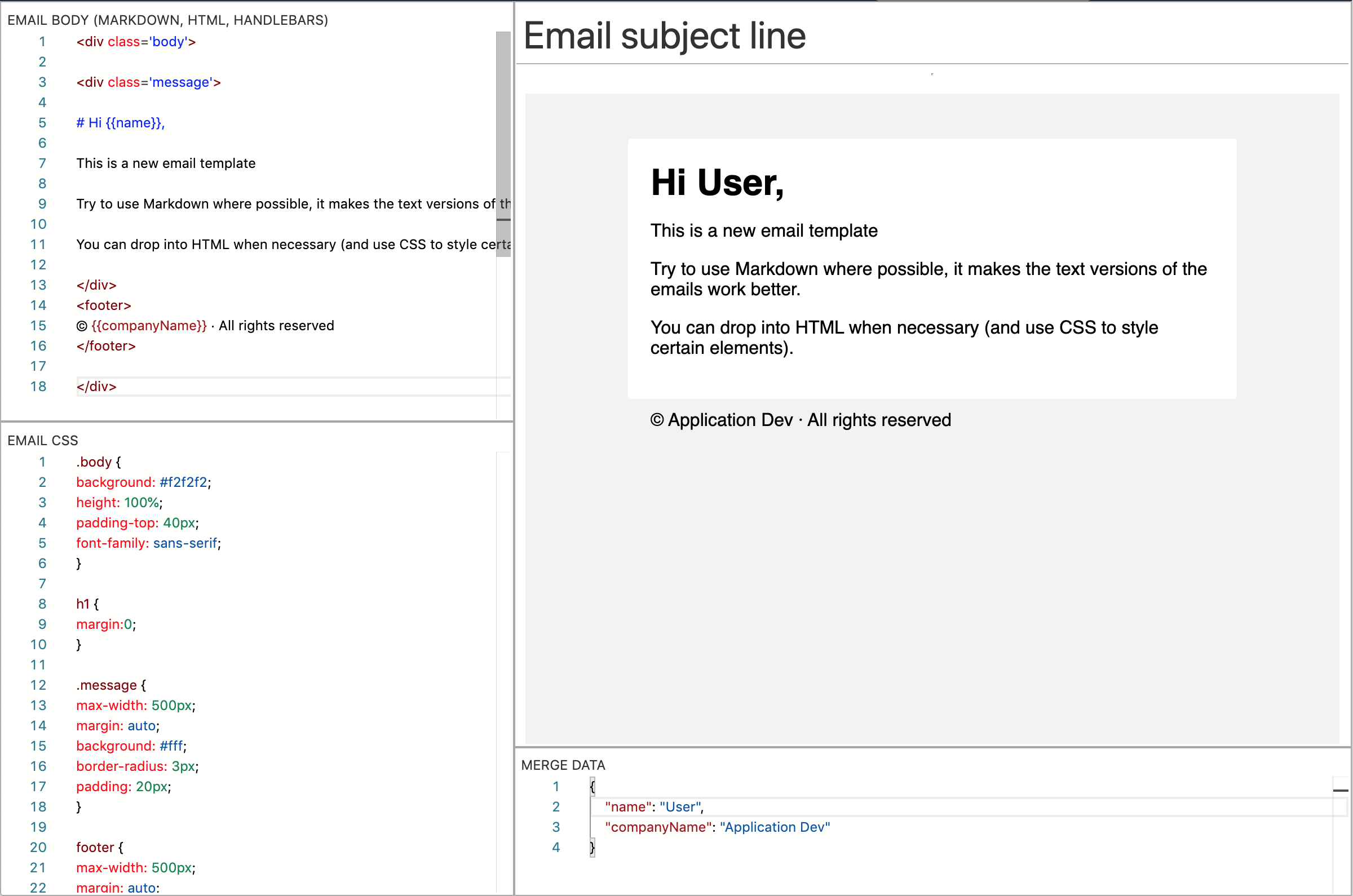
Task: Click the email body editor vertical scrollbar thumb
Action: [x=503, y=143]
